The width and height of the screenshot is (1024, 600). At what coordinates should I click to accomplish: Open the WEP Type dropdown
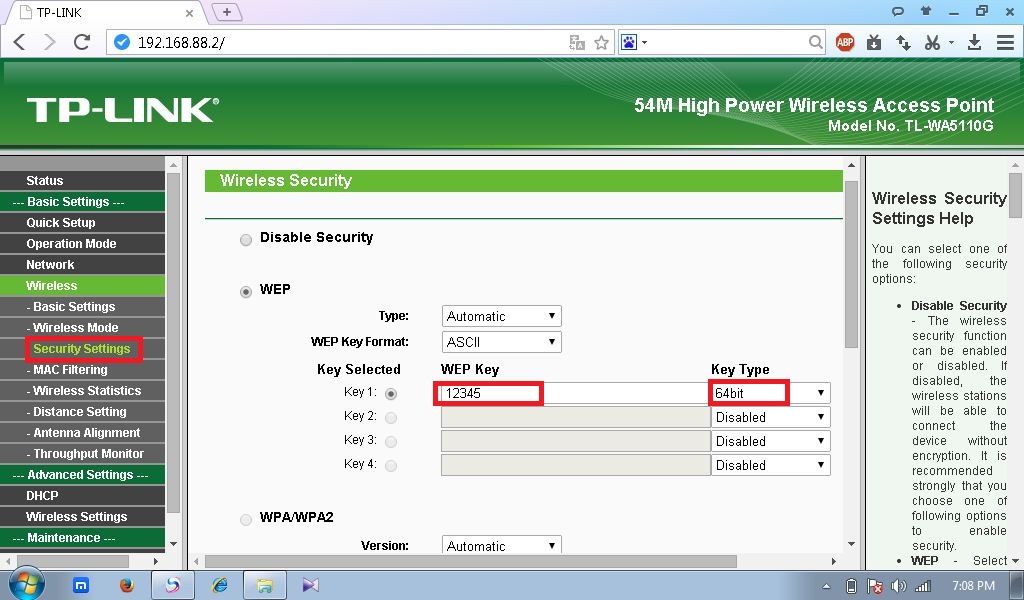point(502,316)
